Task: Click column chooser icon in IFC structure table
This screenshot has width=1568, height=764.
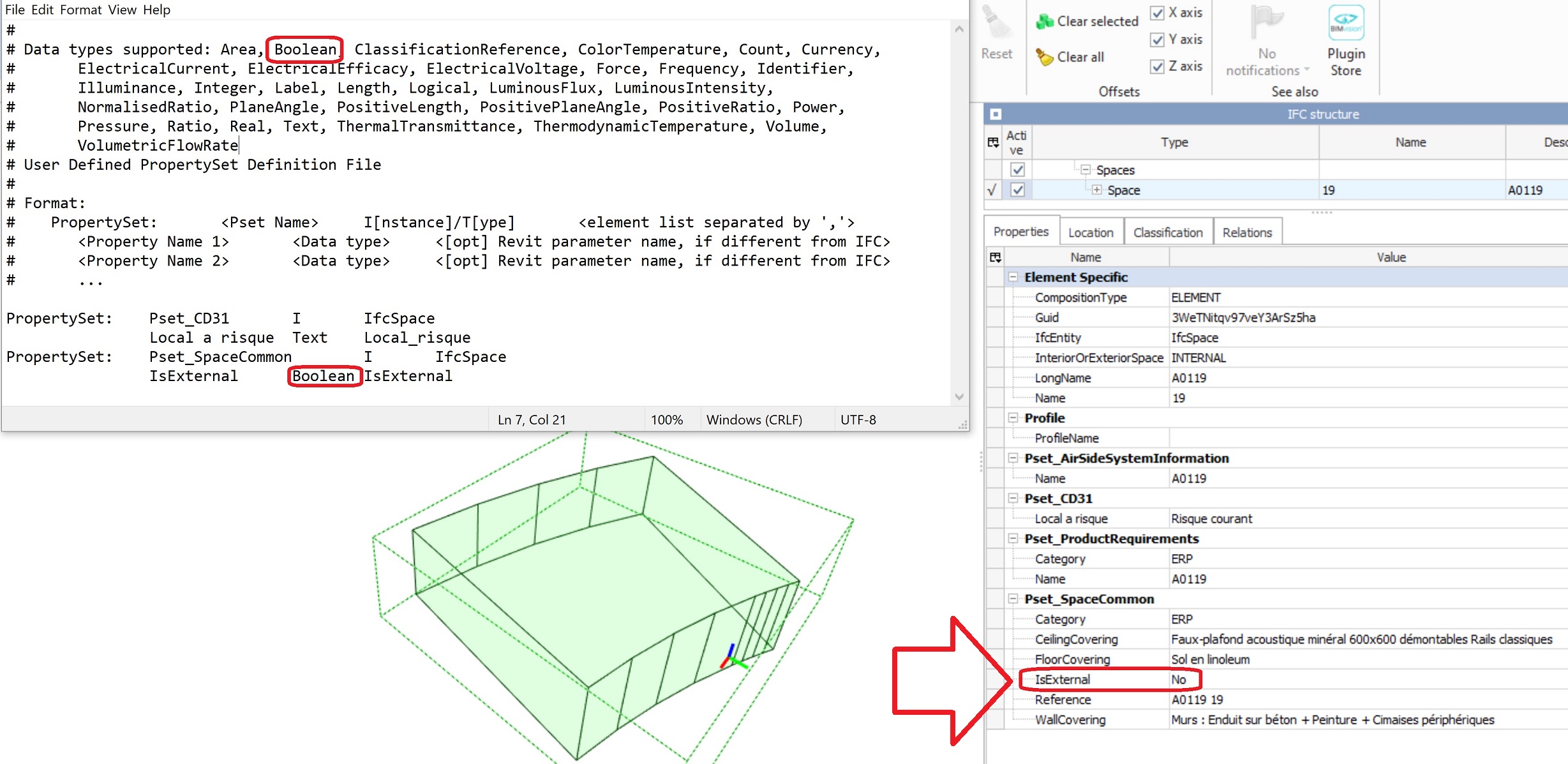Action: click(993, 142)
